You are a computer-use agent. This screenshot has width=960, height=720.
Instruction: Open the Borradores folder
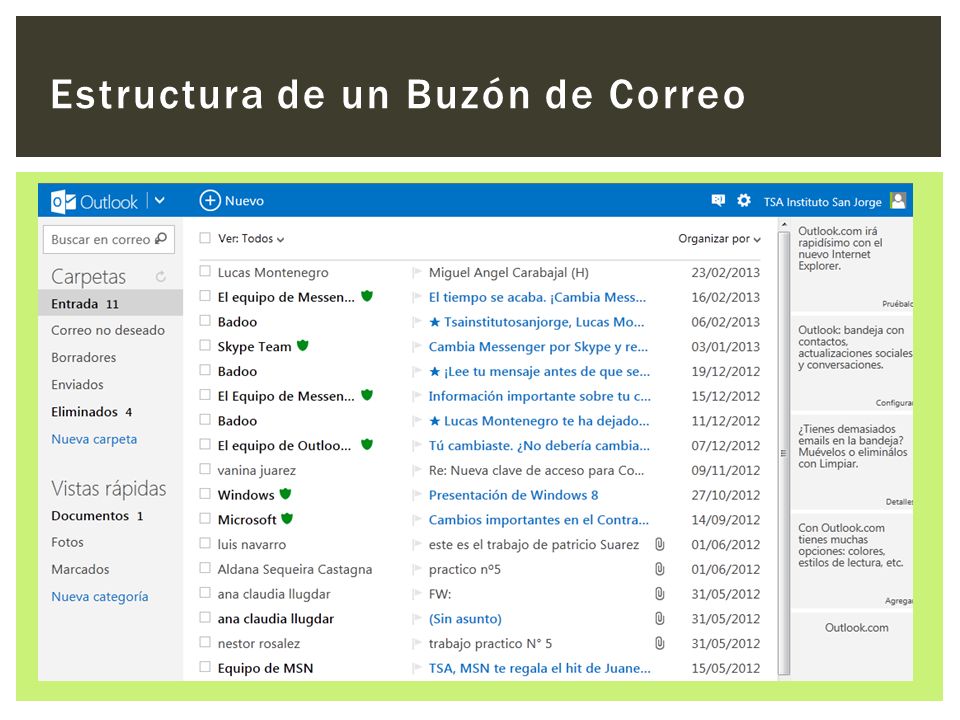click(83, 358)
